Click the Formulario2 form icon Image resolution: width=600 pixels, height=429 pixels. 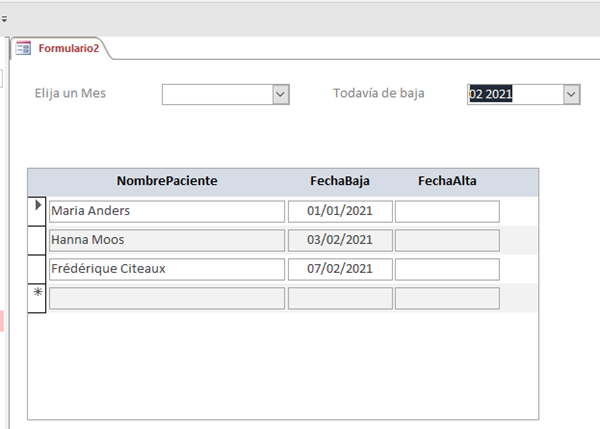point(23,48)
